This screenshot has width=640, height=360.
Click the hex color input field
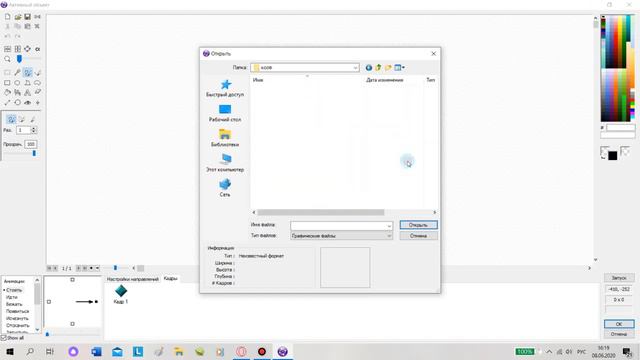coord(620,128)
